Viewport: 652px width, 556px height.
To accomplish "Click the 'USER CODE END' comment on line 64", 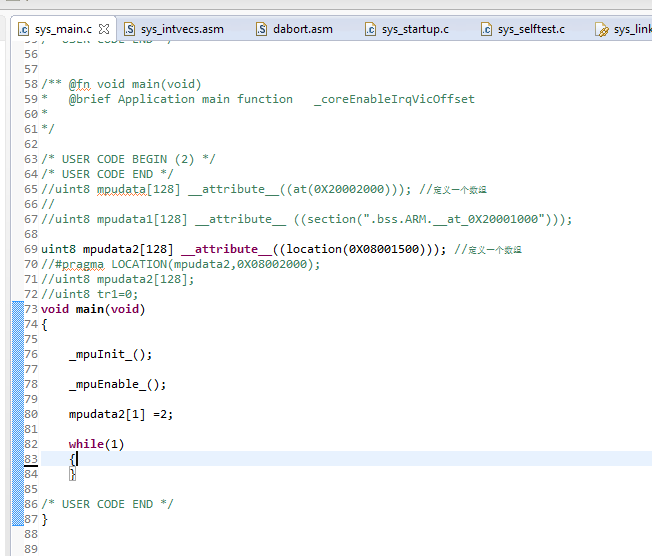I will click(x=107, y=174).
